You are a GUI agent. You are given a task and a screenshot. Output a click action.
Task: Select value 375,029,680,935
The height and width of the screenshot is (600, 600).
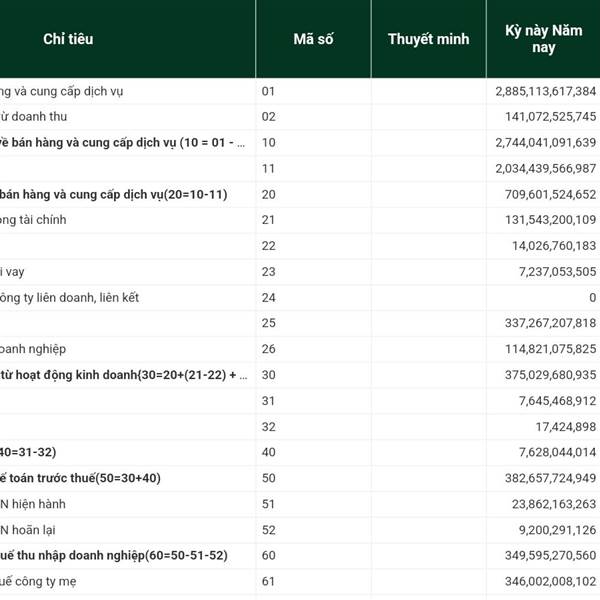click(x=551, y=375)
